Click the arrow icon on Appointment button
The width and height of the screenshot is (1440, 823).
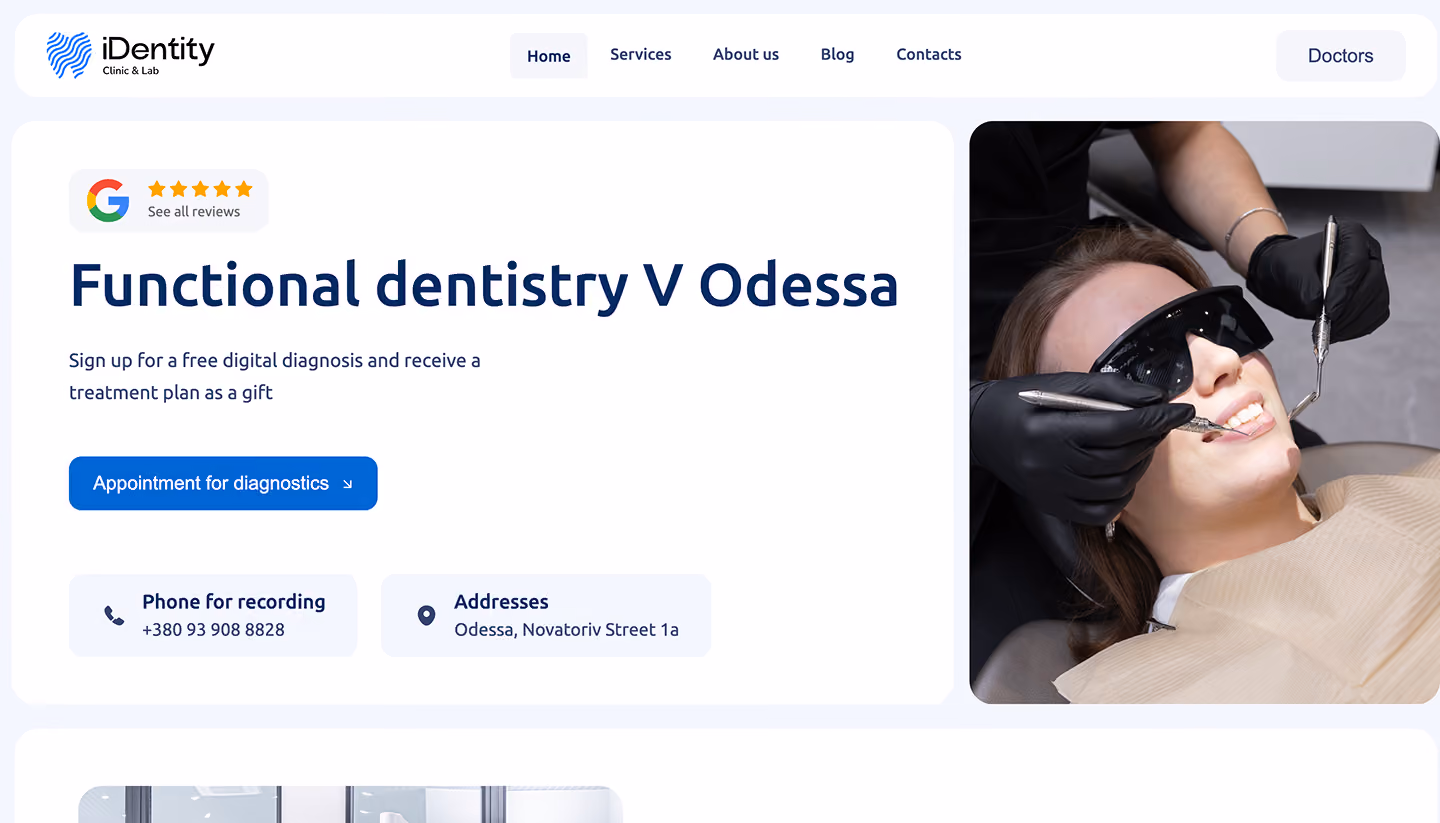(348, 484)
